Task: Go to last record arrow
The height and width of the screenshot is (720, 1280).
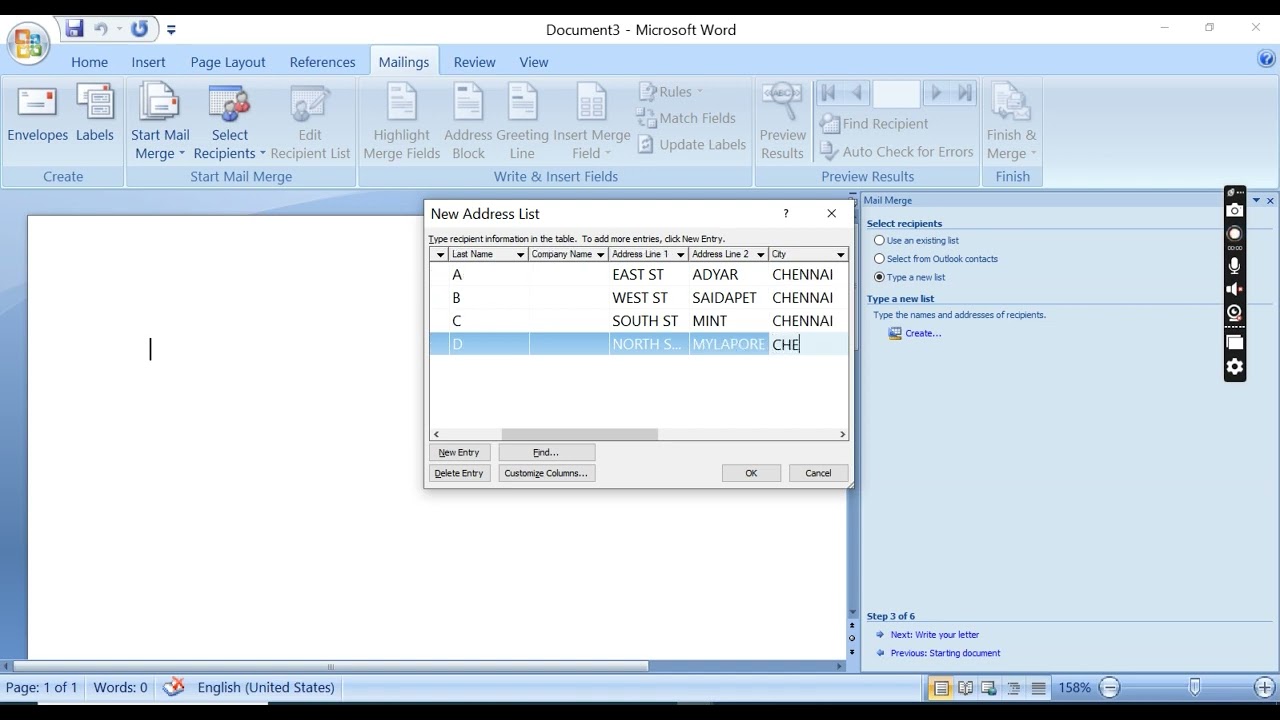Action: click(964, 93)
